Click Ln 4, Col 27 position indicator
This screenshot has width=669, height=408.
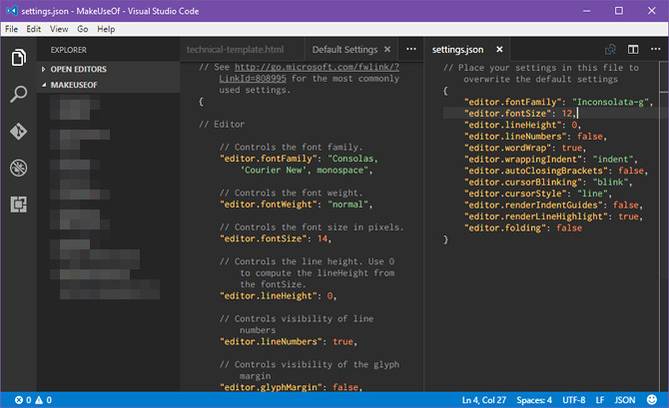pos(484,400)
